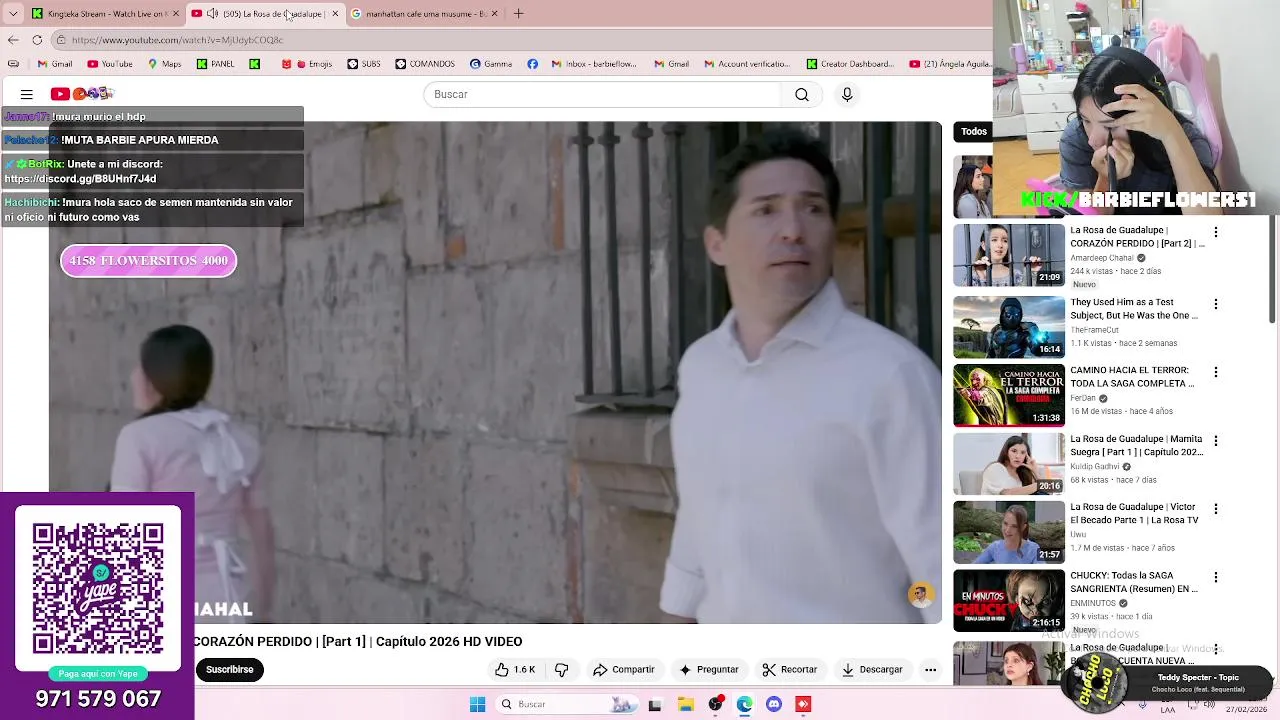Viewport: 1280px width, 720px height.
Task: Open the Emojis bookmark
Action: 307,64
